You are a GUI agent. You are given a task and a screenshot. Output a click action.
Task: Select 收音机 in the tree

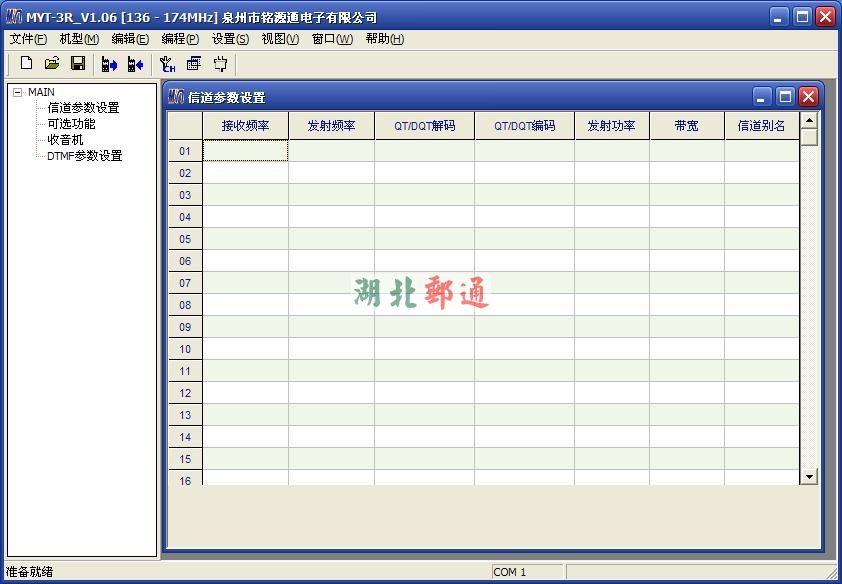pos(66,140)
